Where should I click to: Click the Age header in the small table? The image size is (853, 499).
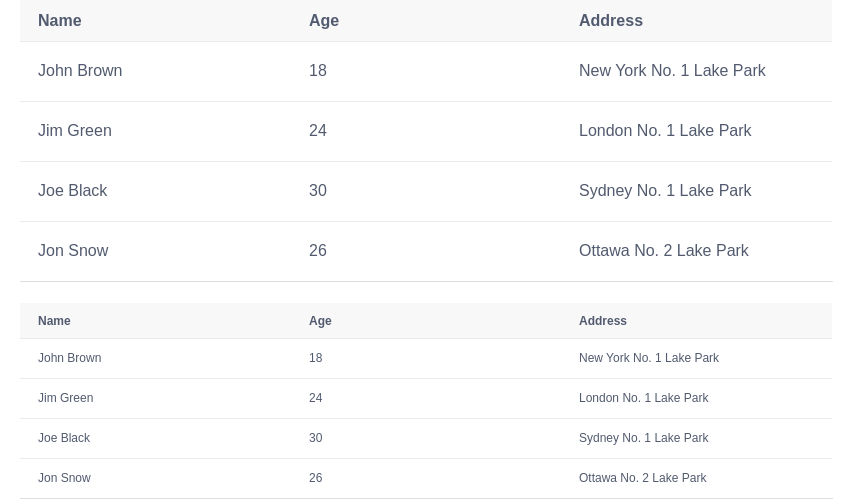[x=320, y=321]
